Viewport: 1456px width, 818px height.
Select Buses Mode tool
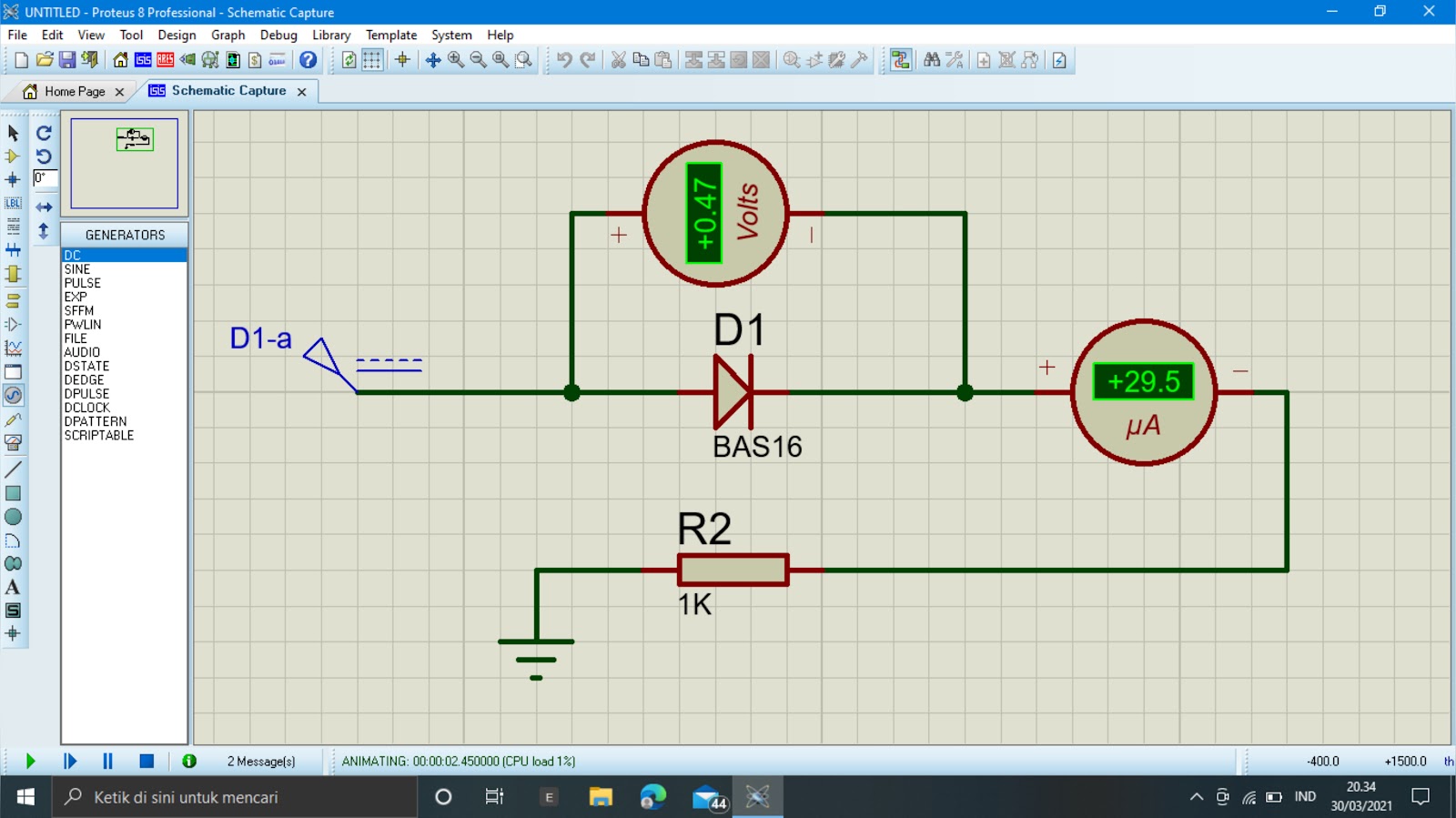(13, 249)
